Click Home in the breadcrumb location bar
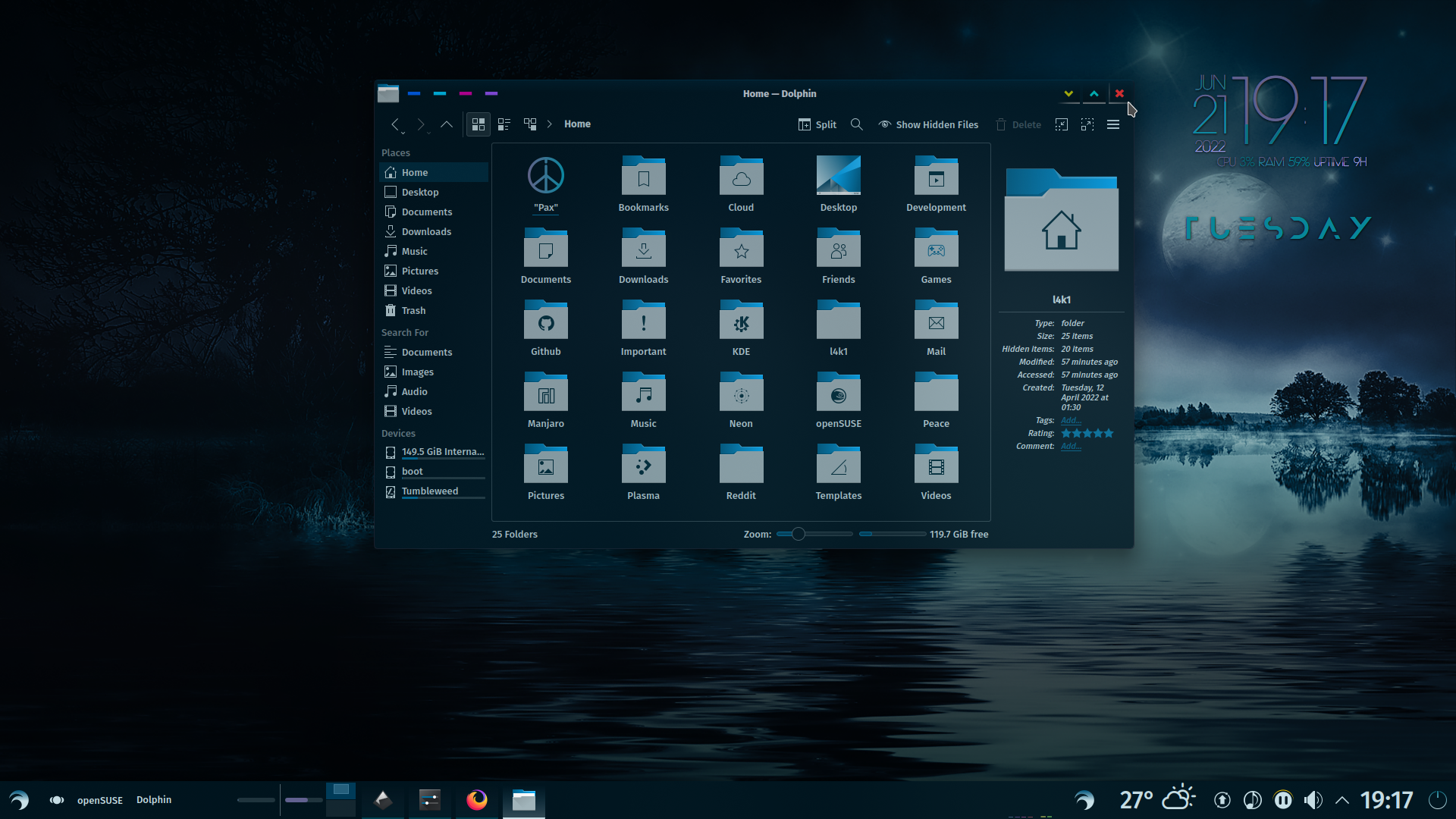Viewport: 1456px width, 819px height. coord(577,124)
